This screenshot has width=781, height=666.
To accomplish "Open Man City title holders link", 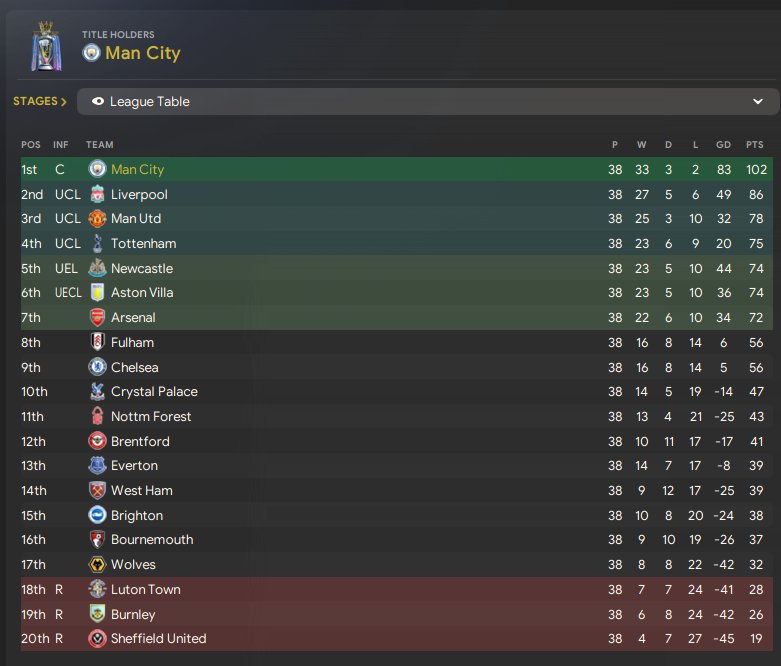I will coord(143,53).
